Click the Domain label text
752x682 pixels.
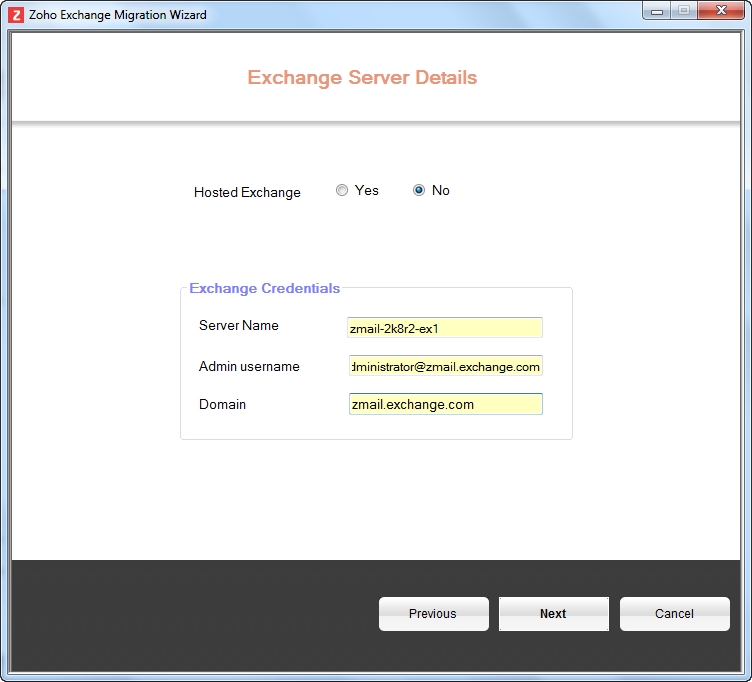tap(222, 405)
